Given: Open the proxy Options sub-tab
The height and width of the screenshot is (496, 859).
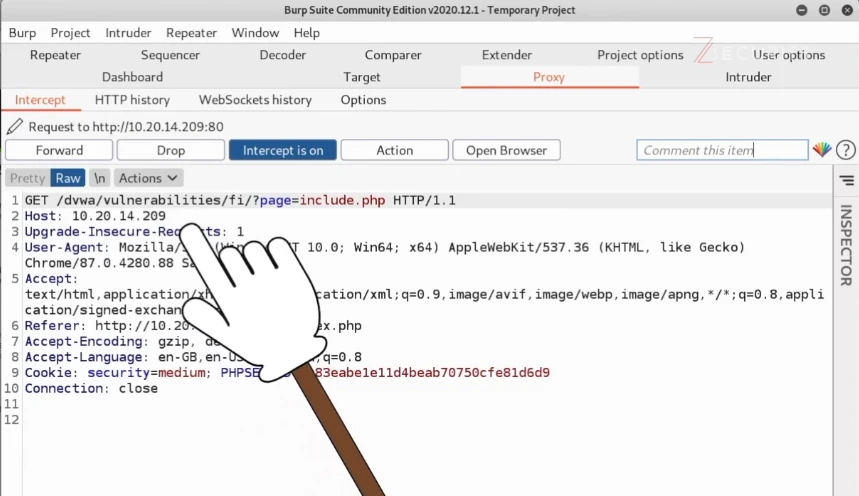Looking at the screenshot, I should click(363, 100).
